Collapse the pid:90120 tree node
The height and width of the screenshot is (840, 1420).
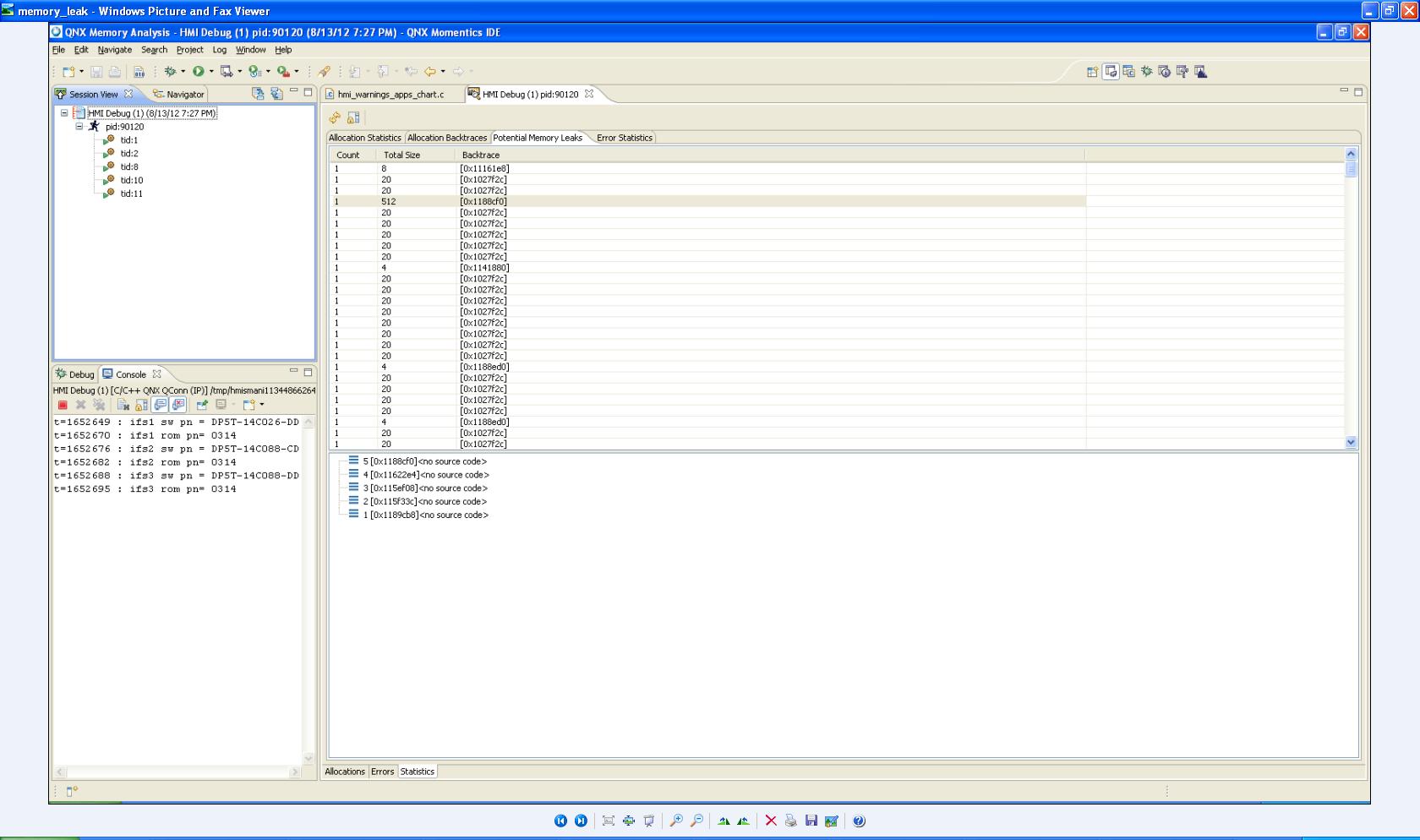coord(79,127)
